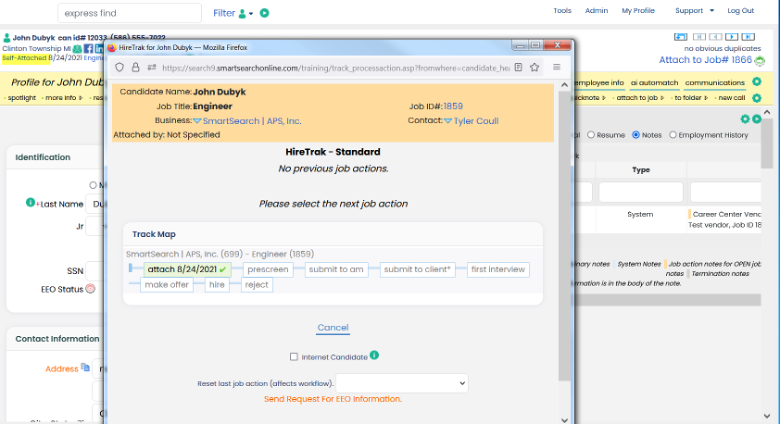
Task: Click the return-to-list navigation icon
Action: pos(681,37)
